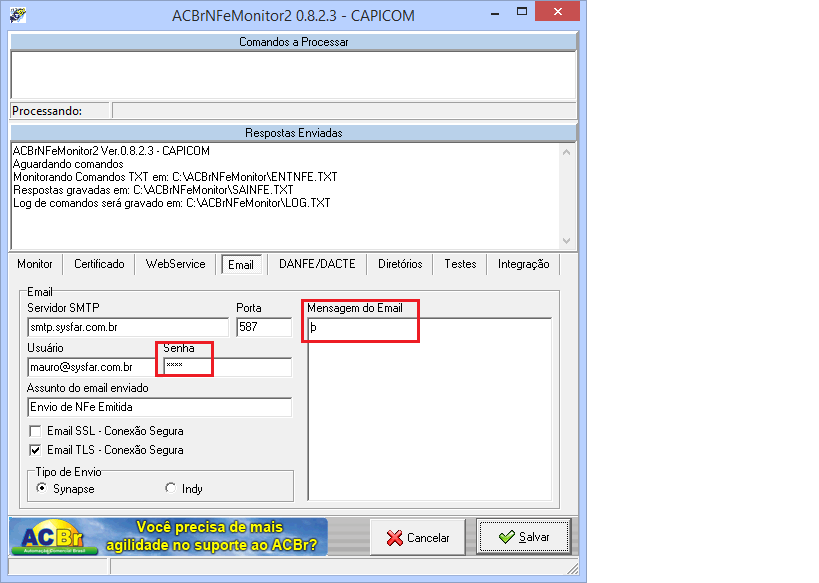Click the 'Log de comandos será gravado em' line
This screenshot has width=819, height=583.
tap(171, 203)
